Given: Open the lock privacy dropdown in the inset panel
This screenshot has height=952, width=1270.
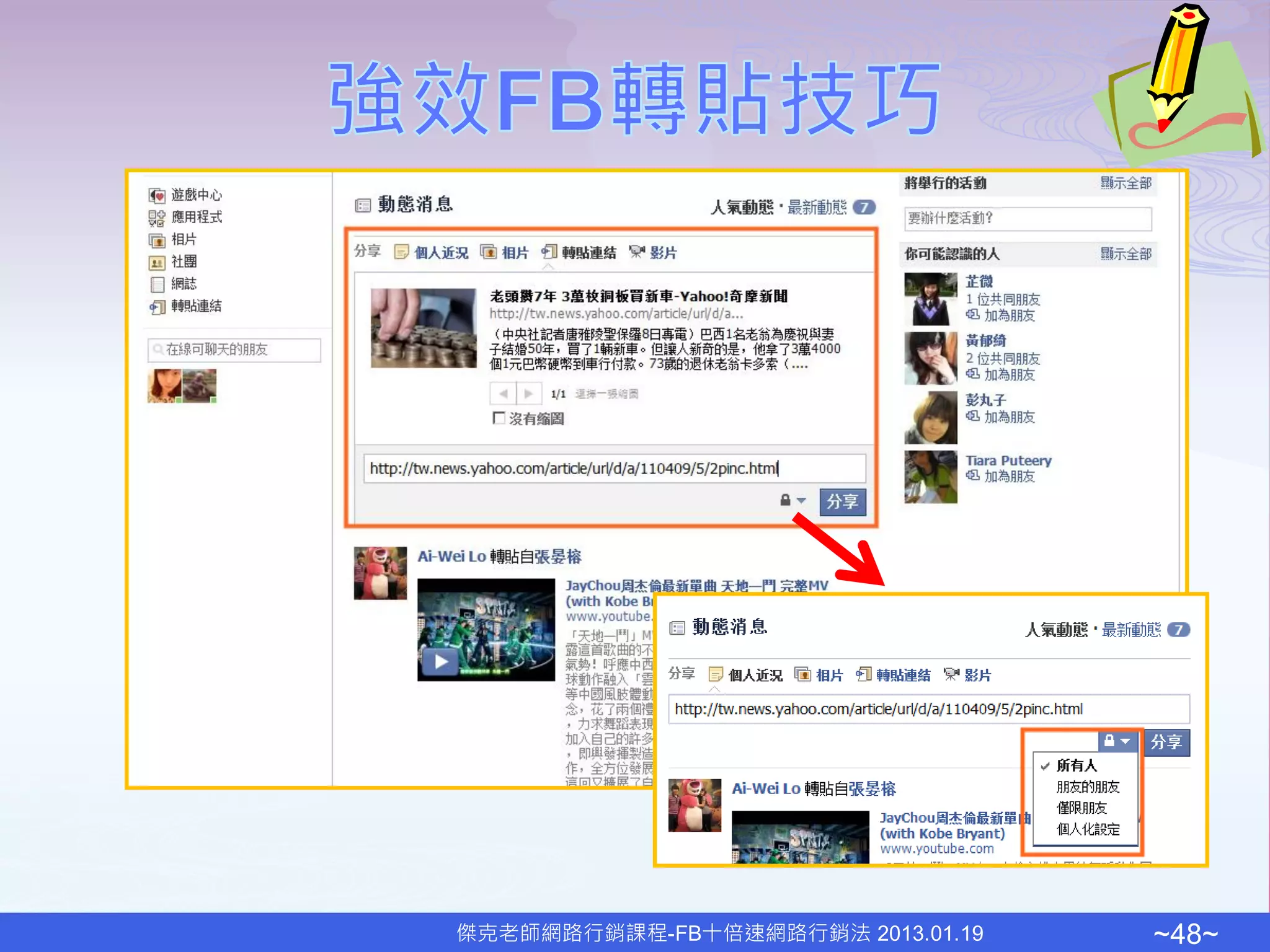Looking at the screenshot, I should coord(1117,741).
